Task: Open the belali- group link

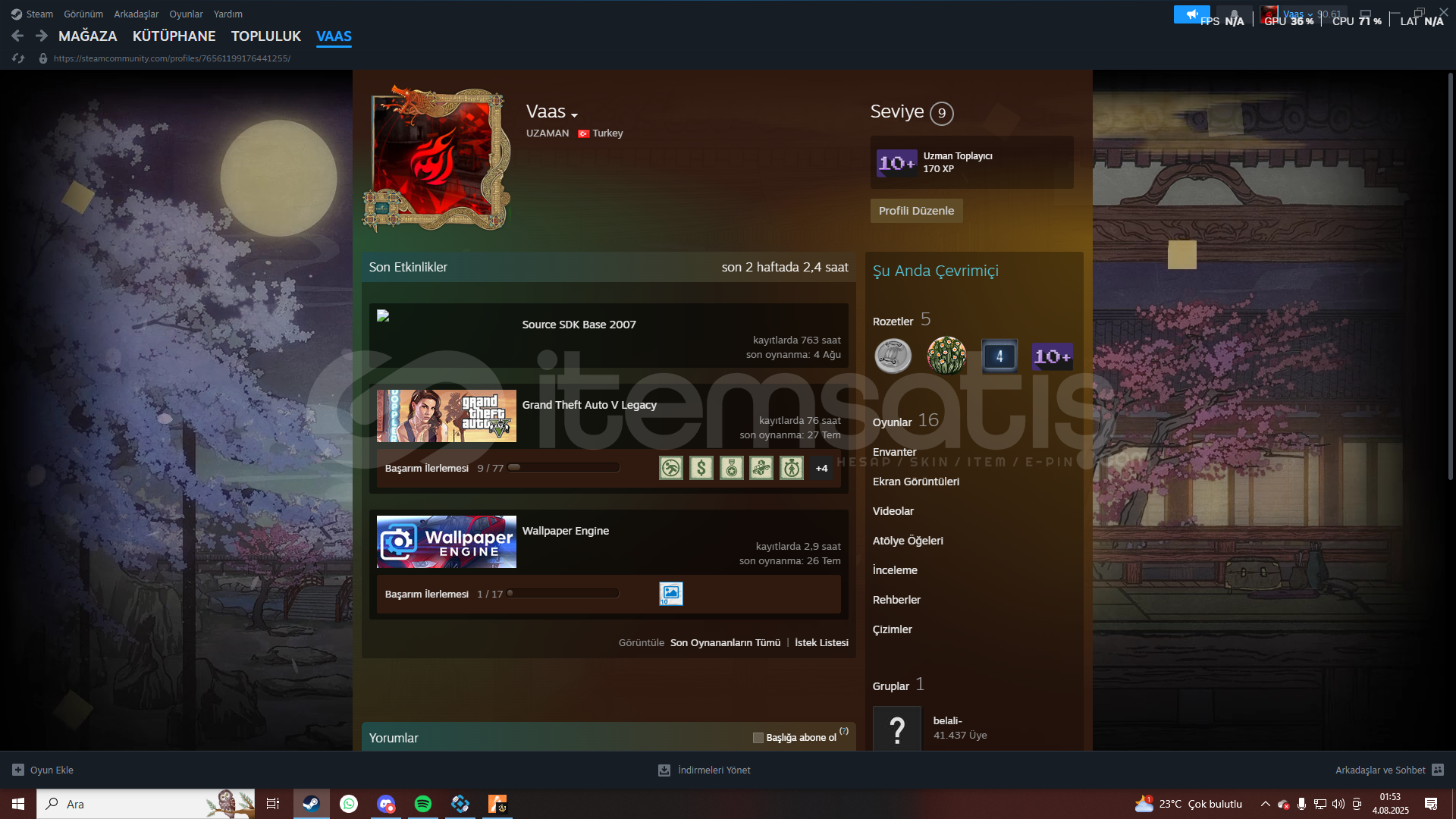Action: [947, 720]
